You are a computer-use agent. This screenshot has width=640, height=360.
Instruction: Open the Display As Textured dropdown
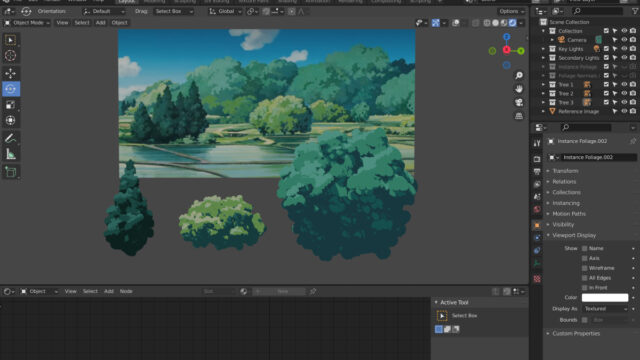pyautogui.click(x=605, y=309)
